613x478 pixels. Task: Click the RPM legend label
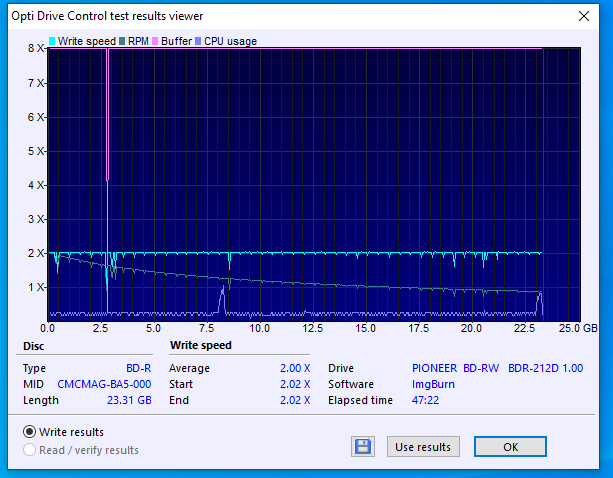coord(138,41)
